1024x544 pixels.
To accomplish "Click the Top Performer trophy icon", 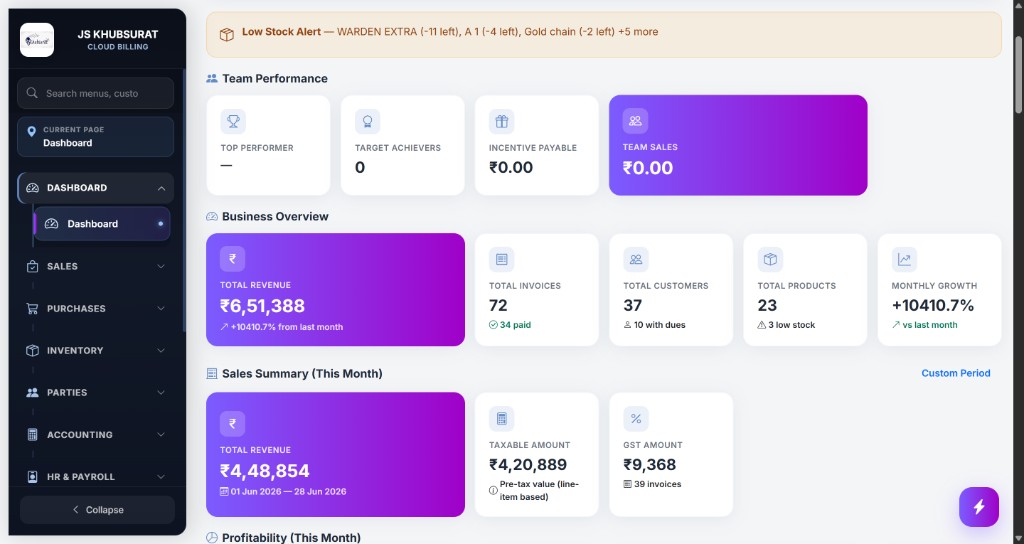I will click(x=233, y=121).
